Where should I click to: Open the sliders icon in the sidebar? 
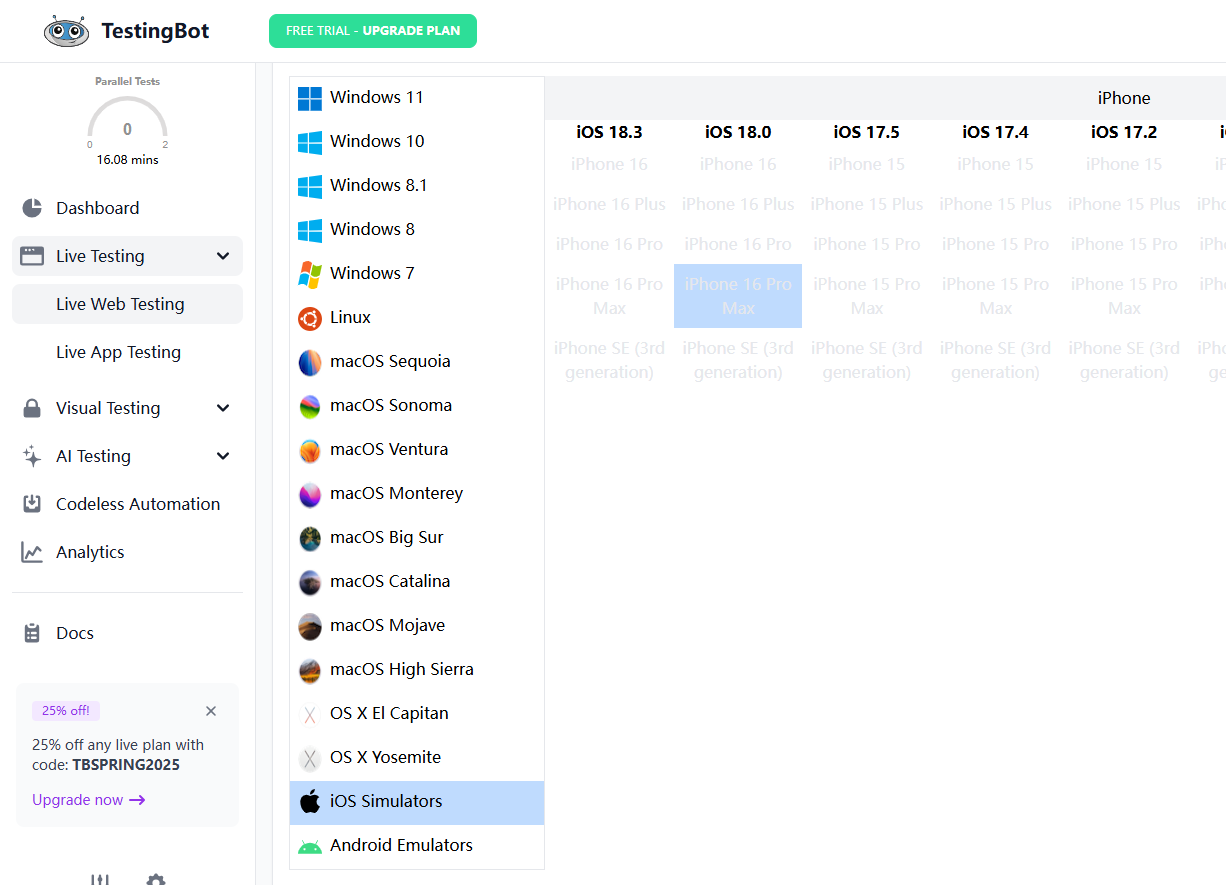pyautogui.click(x=100, y=879)
